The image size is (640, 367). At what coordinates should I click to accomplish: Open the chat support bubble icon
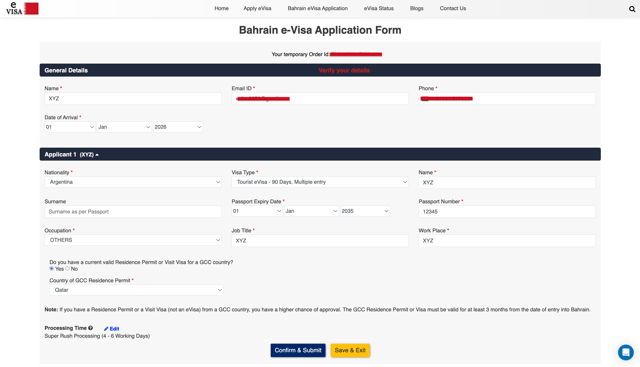625,352
